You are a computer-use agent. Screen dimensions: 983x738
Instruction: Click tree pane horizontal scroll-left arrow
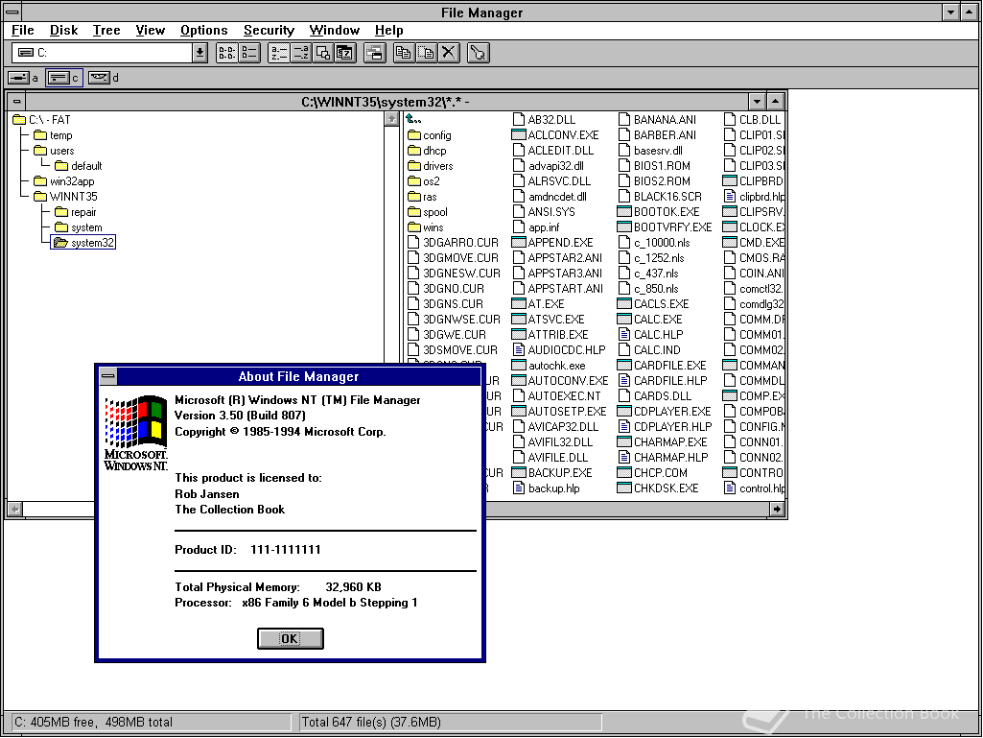point(14,509)
